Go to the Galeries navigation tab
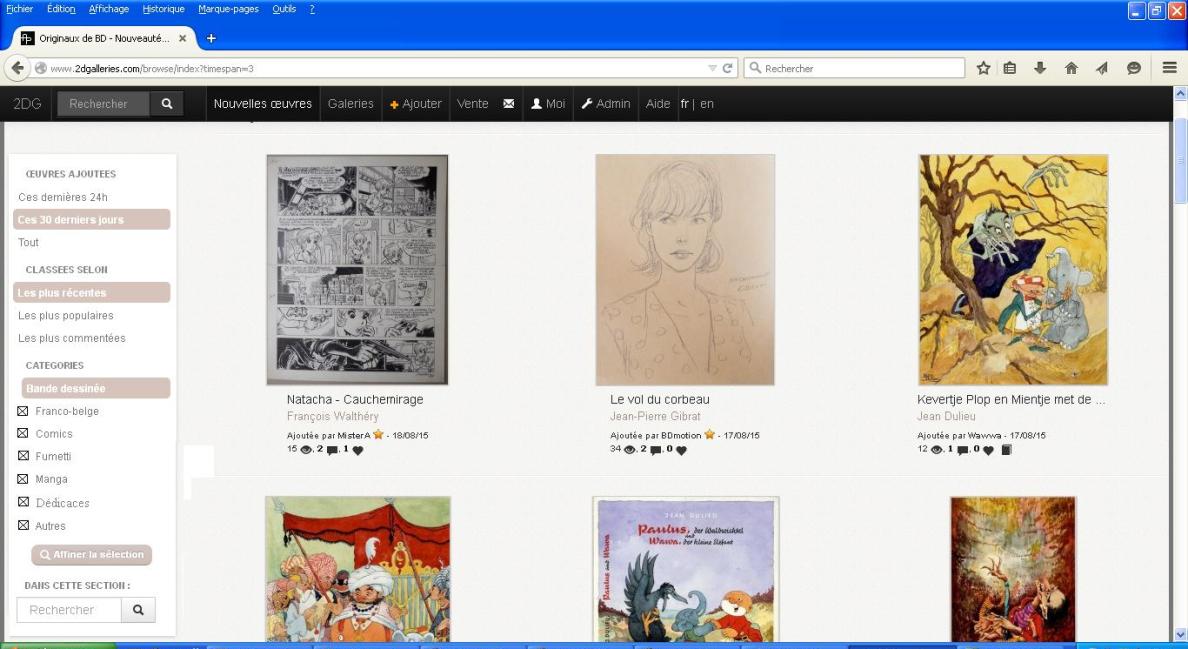This screenshot has height=649, width=1188. (x=350, y=104)
